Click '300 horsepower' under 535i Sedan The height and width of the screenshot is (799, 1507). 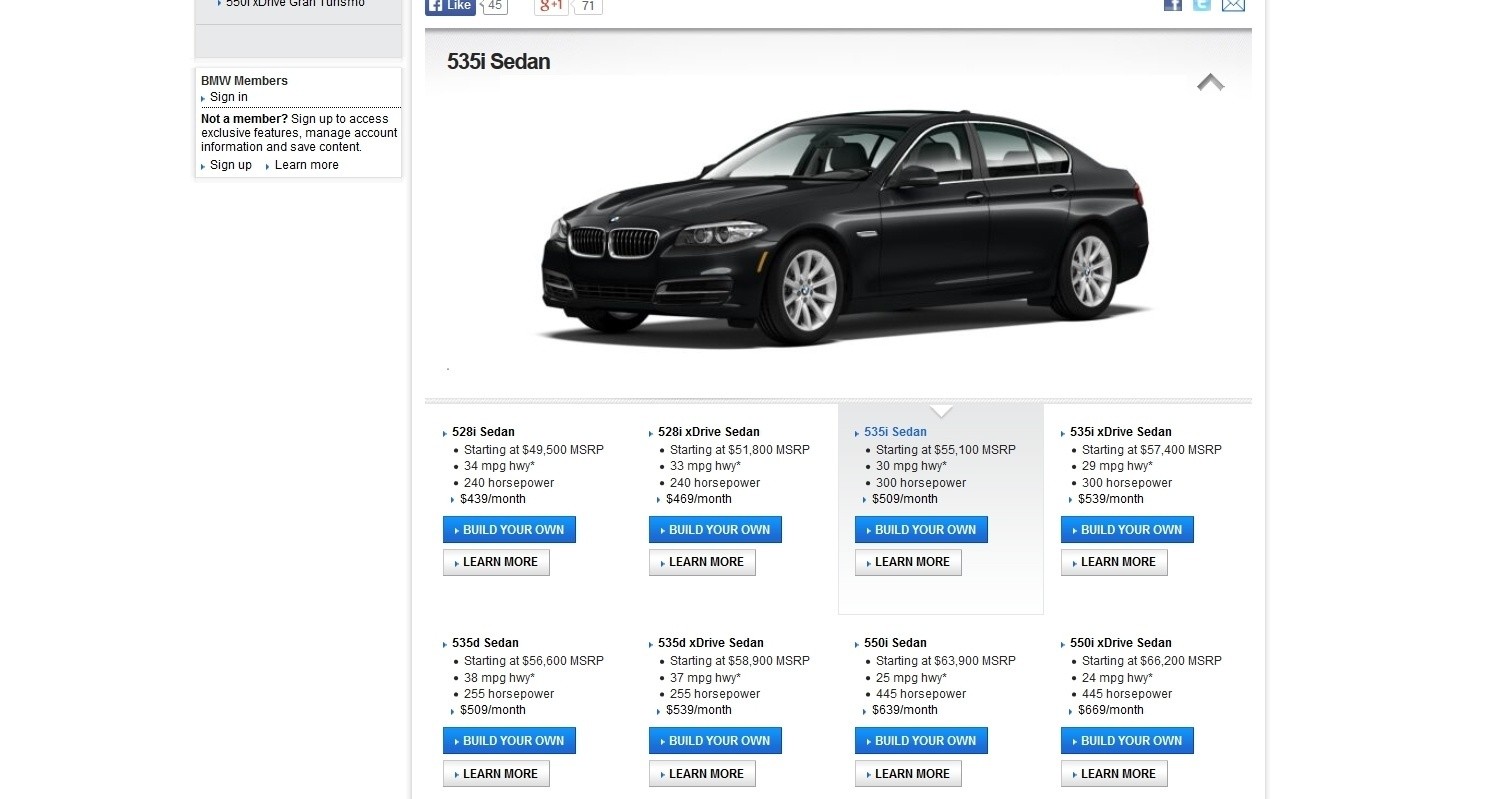[x=921, y=483]
